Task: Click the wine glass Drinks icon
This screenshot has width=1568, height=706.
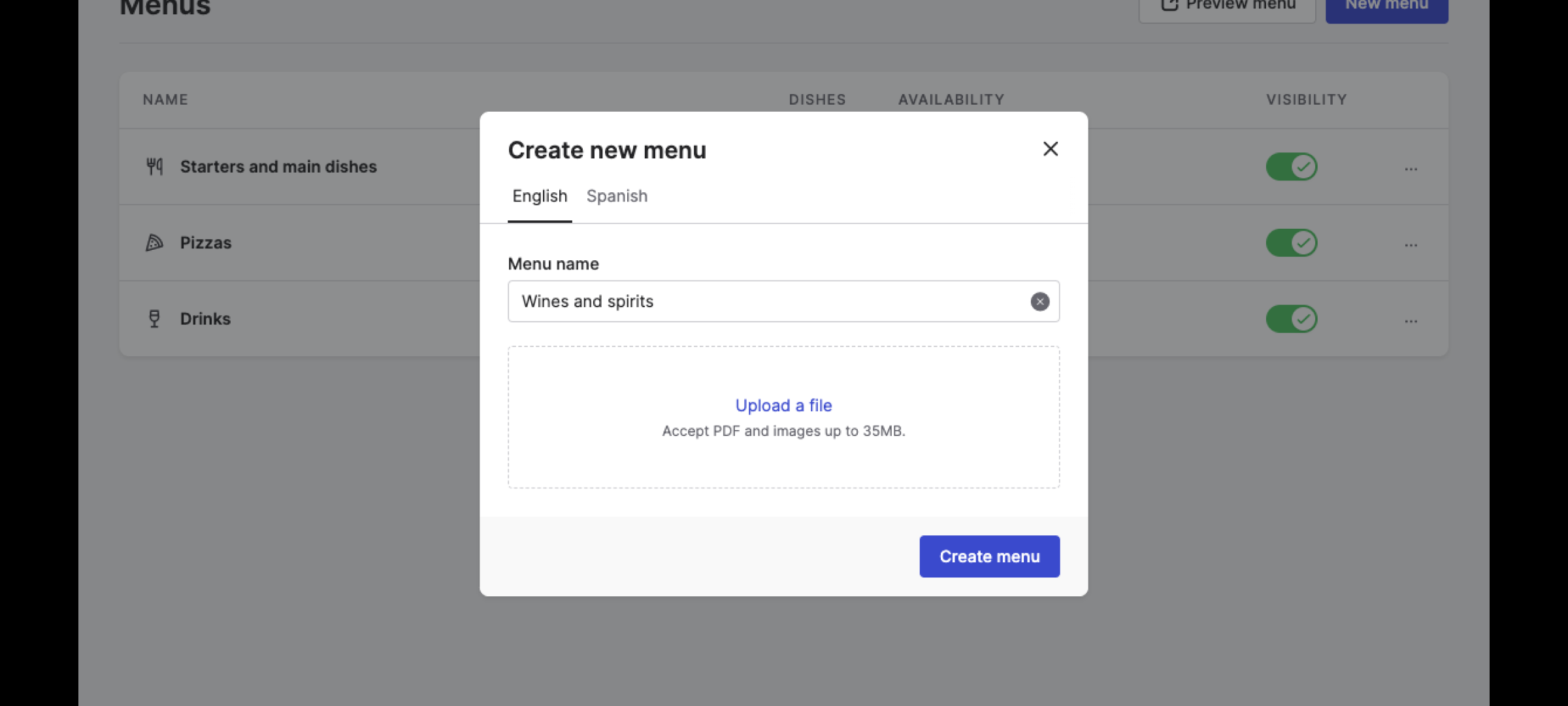Action: [154, 319]
